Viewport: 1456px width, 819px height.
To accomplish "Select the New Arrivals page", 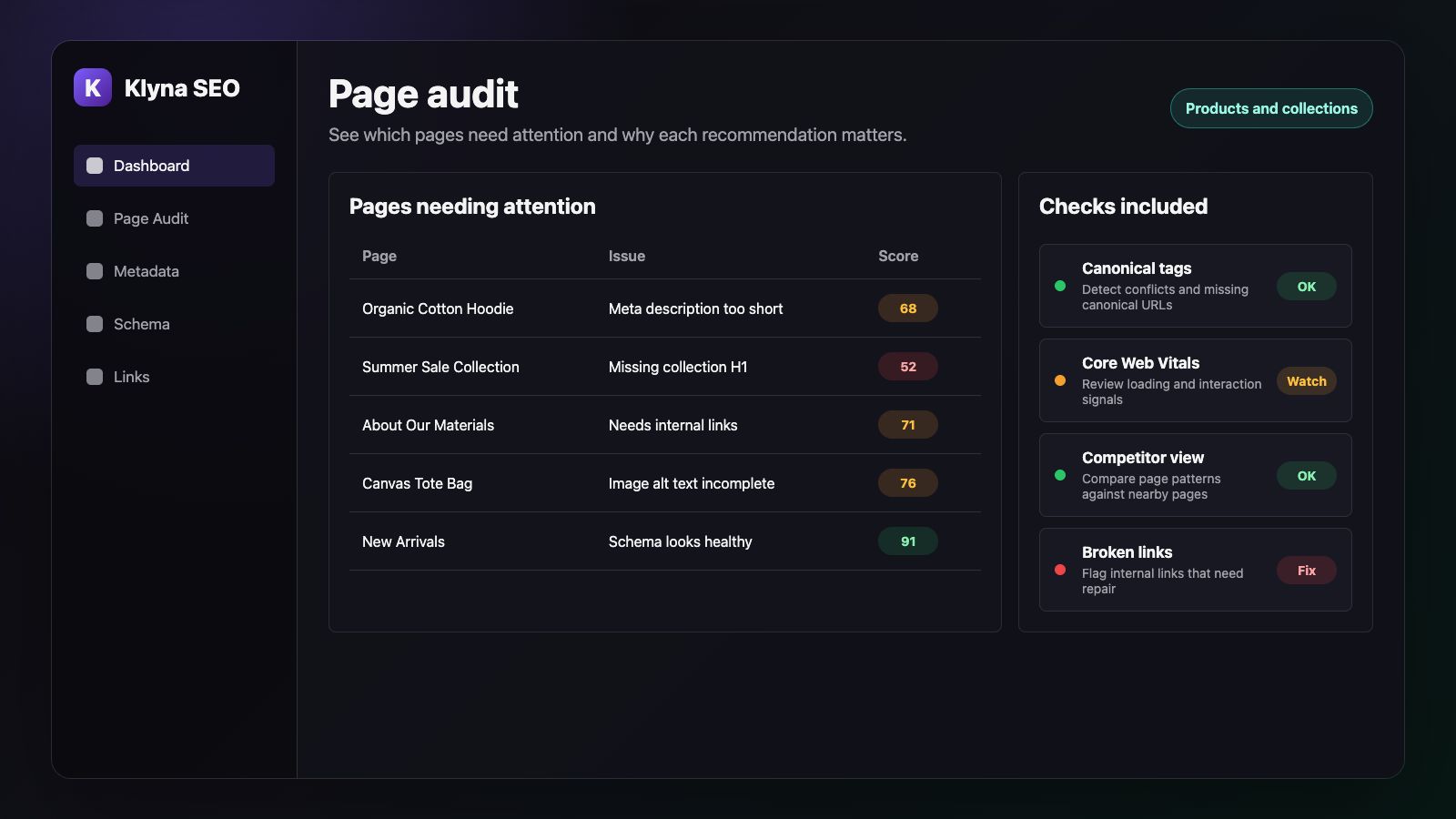I will [403, 541].
